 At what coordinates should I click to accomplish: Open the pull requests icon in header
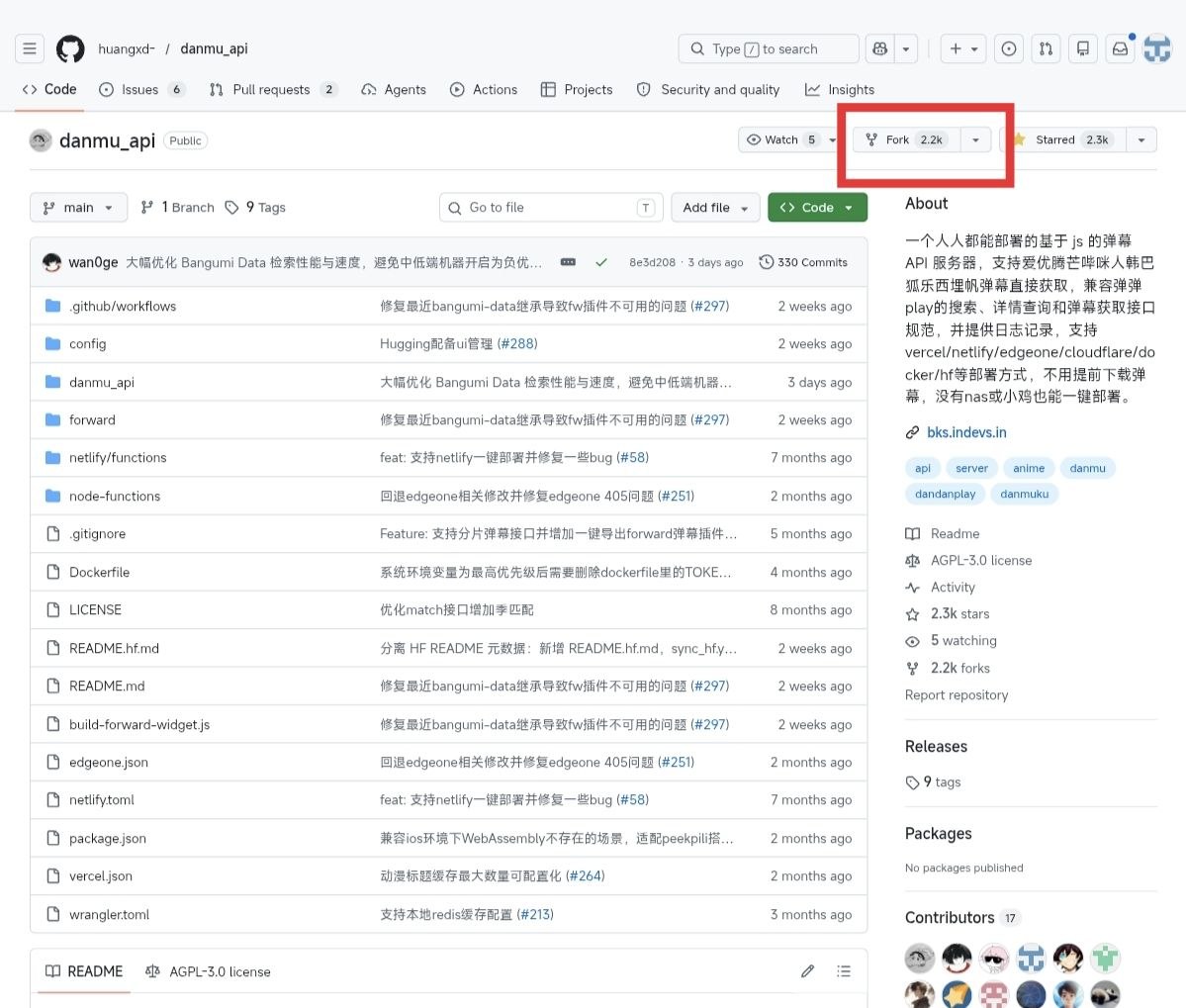click(x=1047, y=49)
